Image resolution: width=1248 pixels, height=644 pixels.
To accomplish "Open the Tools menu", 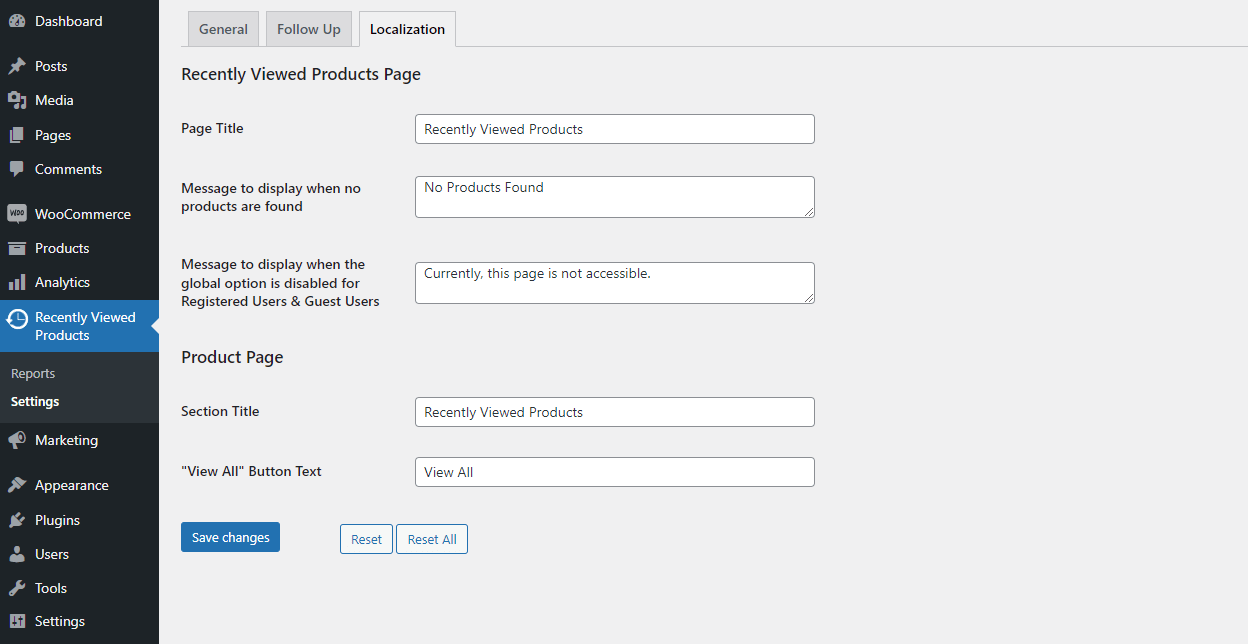I will (x=47, y=588).
